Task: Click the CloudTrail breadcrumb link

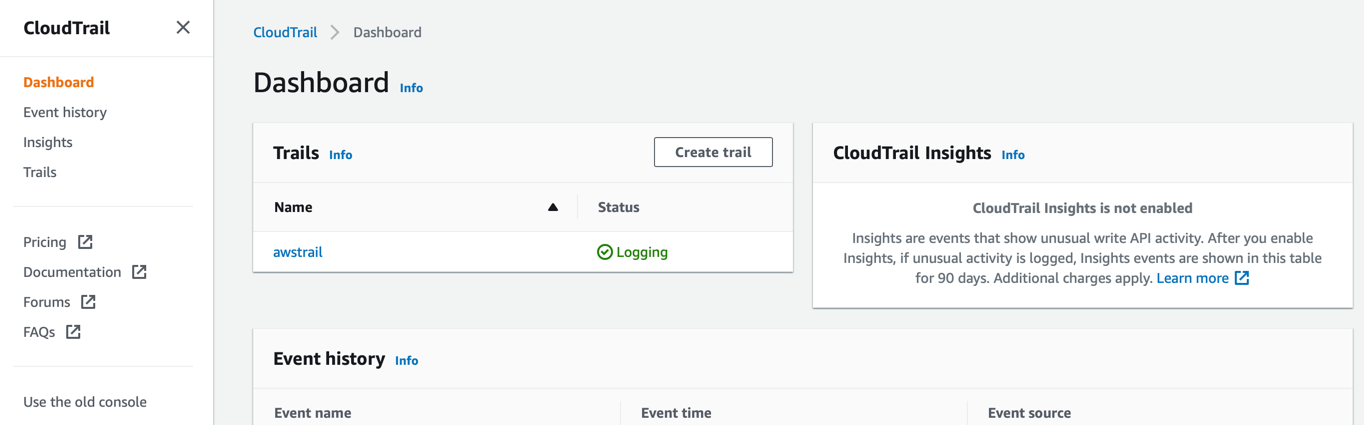Action: pyautogui.click(x=285, y=32)
